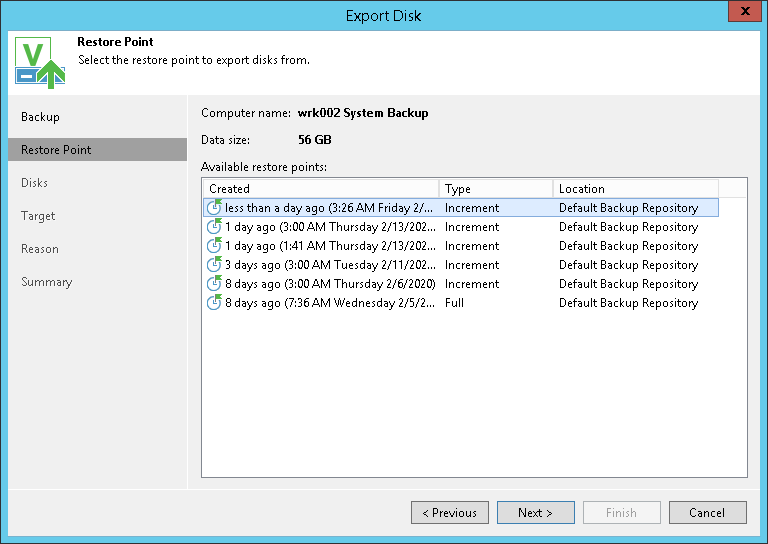Viewport: 768px width, 544px height.
Task: Click 'Default Backup Repository' in the Full row
Action: point(628,303)
